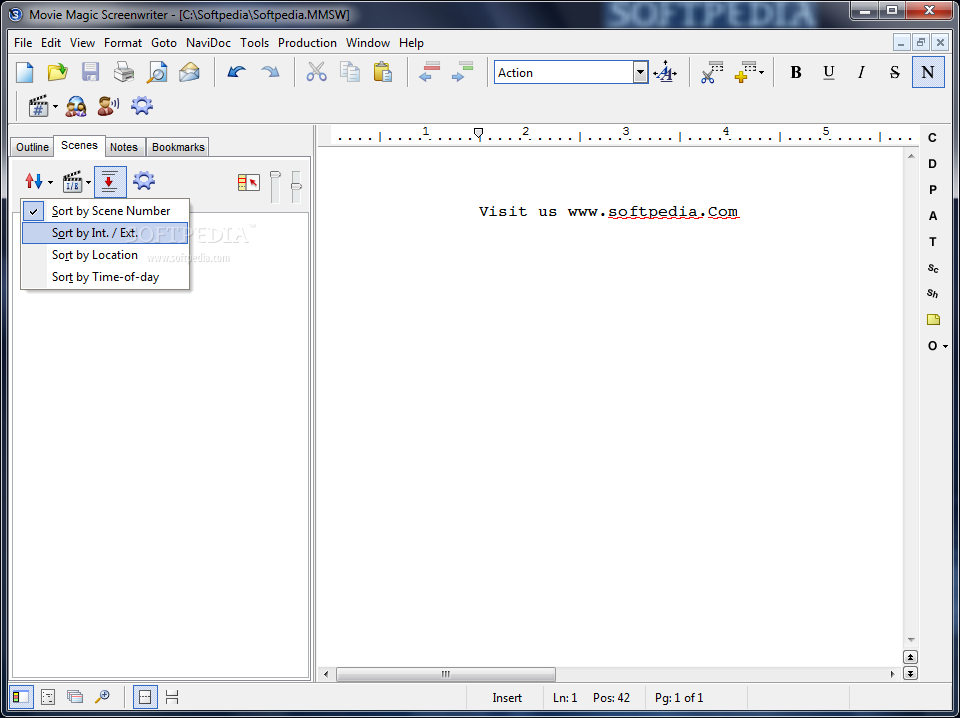Switch to the Bookmarks tab

(178, 147)
